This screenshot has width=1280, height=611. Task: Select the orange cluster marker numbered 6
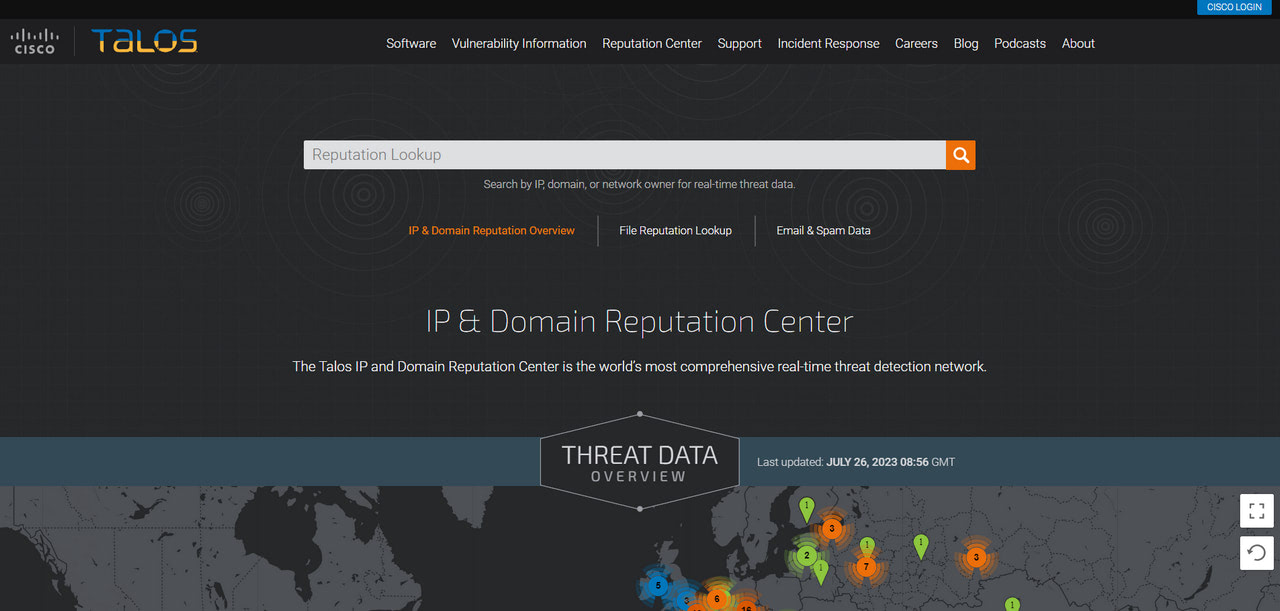click(x=716, y=599)
